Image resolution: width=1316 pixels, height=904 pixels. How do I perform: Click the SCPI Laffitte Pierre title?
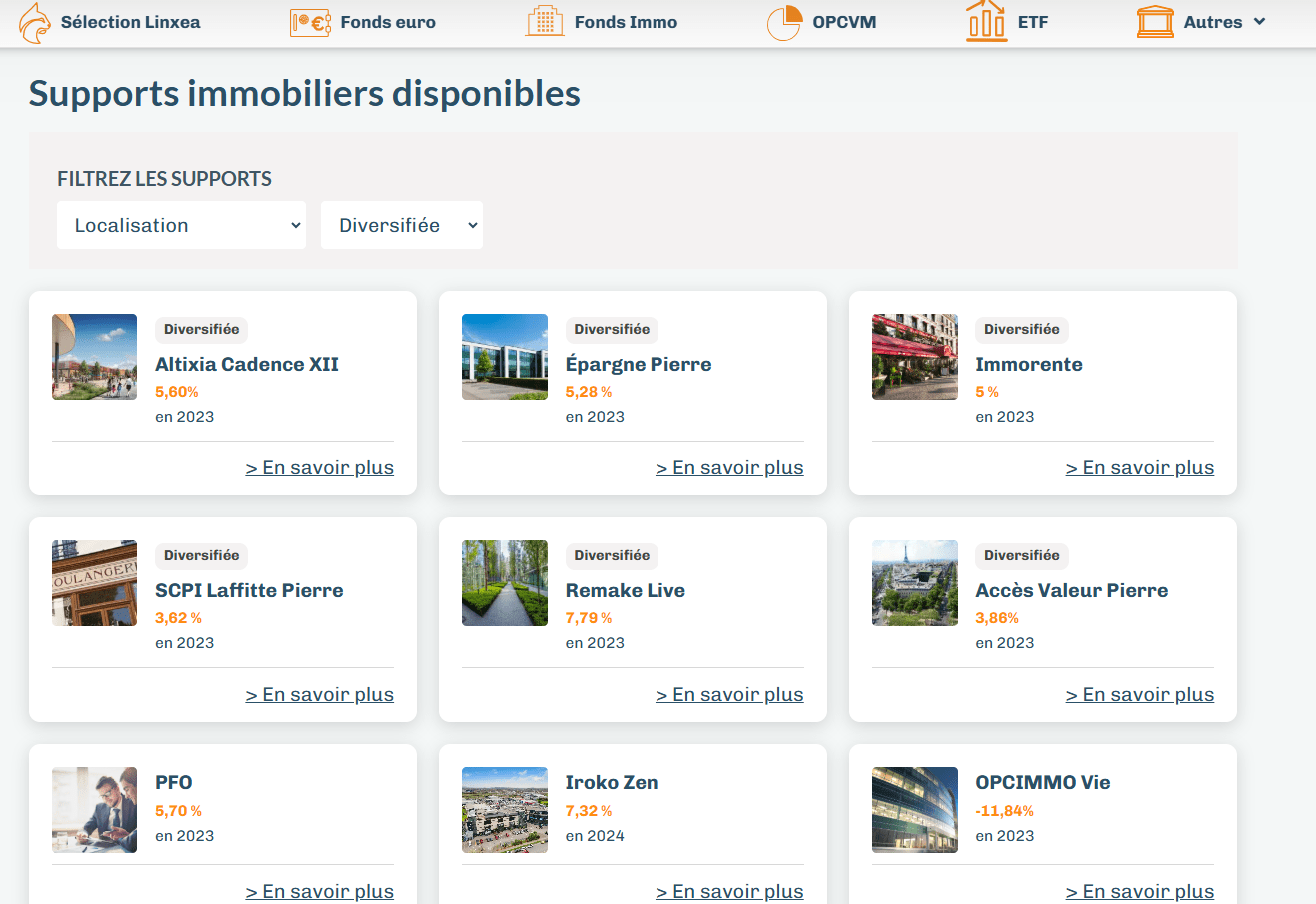pyautogui.click(x=249, y=590)
